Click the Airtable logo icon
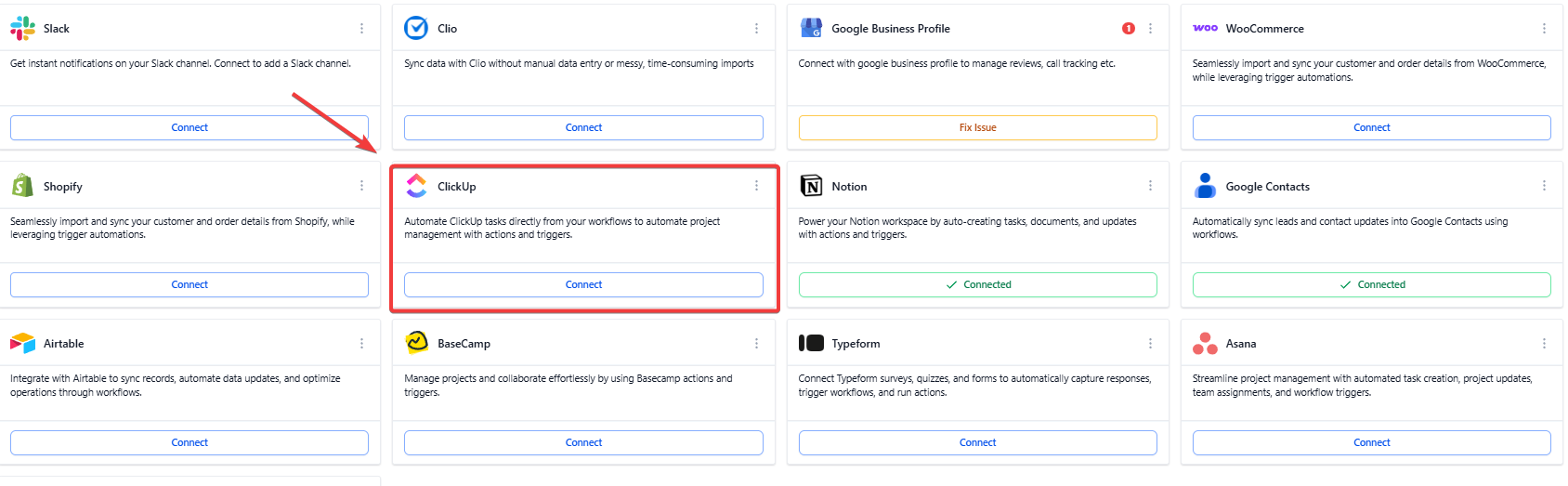Screen dimensions: 1568x486 [x=22, y=344]
